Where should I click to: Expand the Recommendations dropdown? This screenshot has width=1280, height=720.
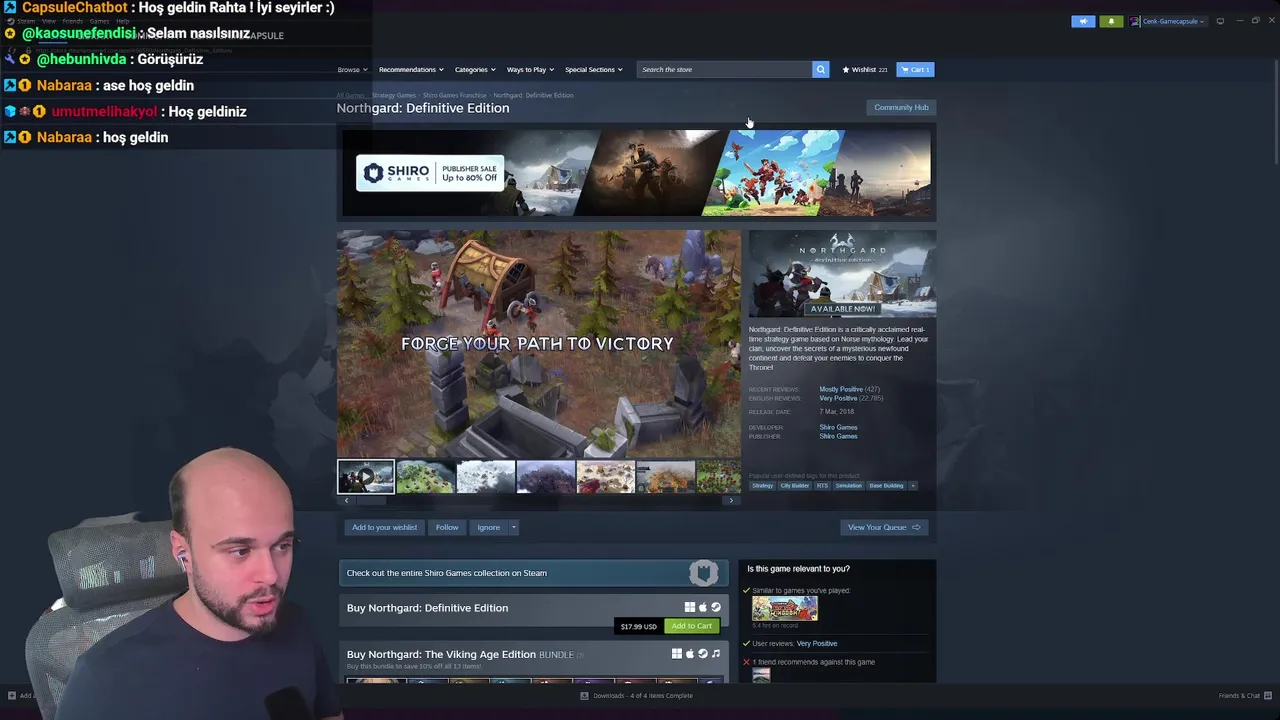click(411, 69)
